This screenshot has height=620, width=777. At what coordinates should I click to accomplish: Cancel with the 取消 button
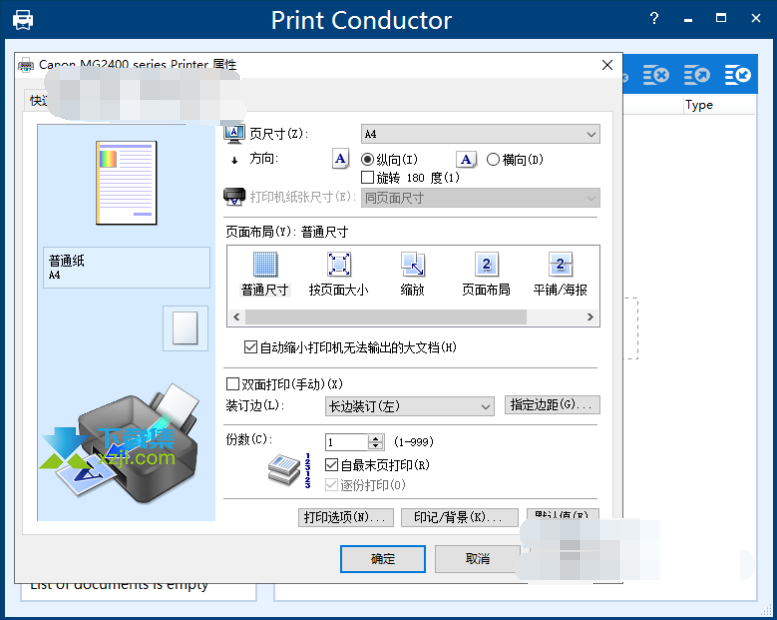478,559
